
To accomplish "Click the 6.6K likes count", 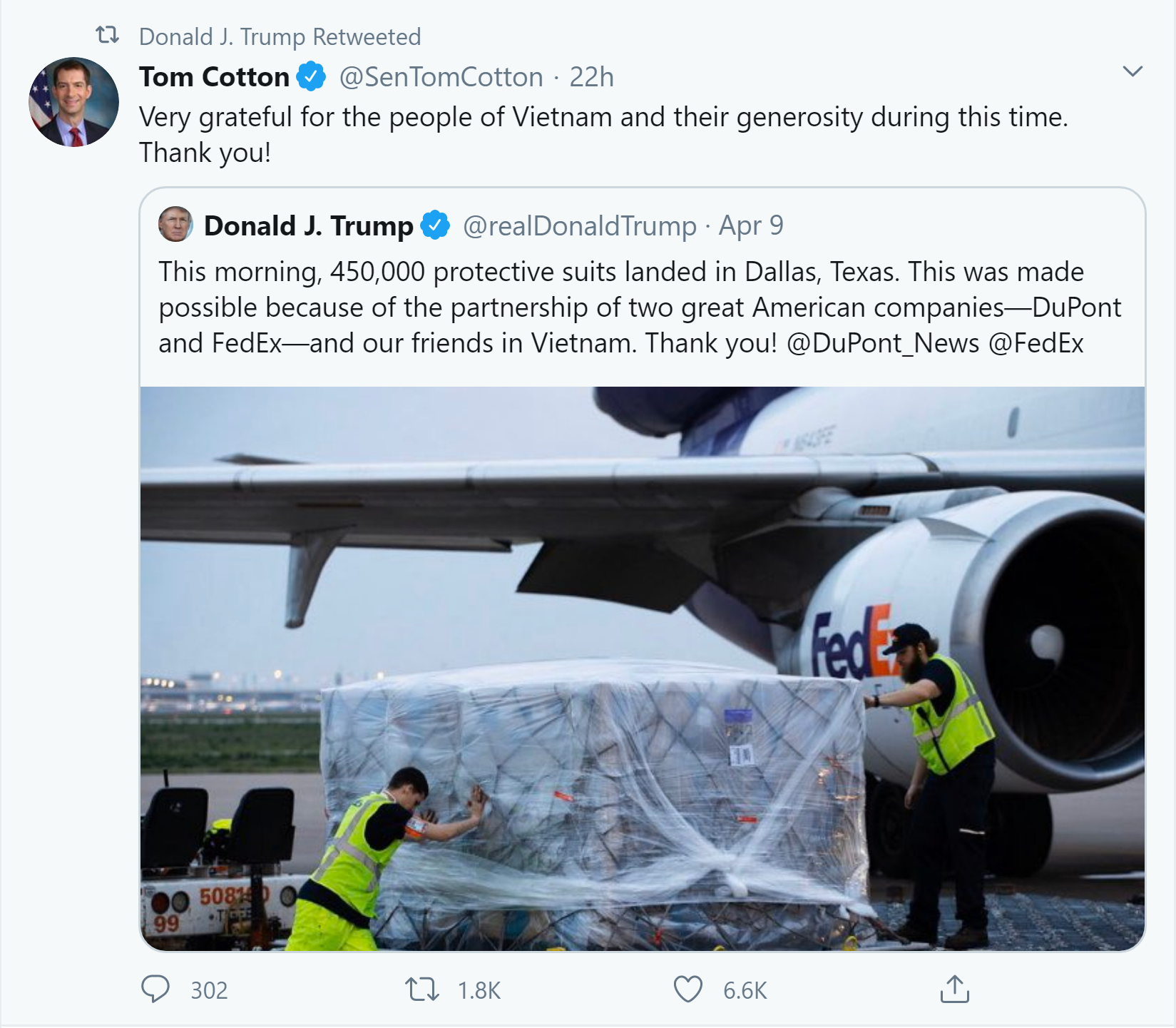I will tap(745, 990).
